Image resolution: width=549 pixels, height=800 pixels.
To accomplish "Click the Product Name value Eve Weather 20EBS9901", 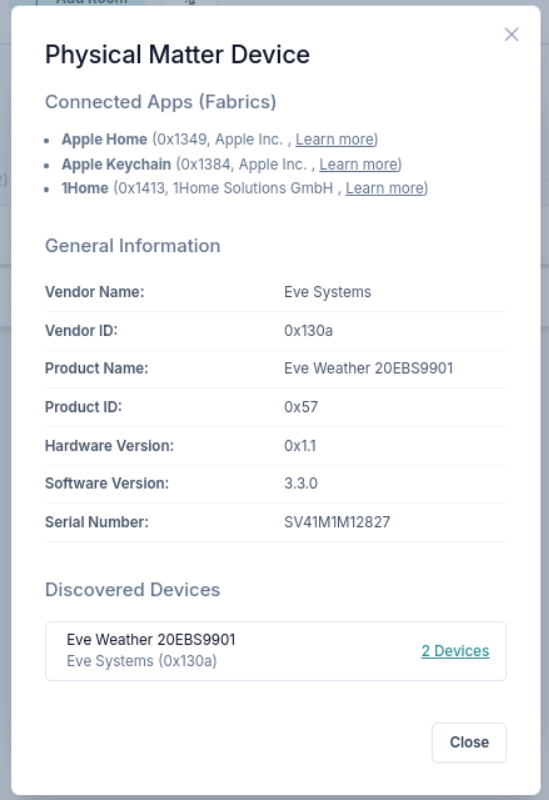I will pyautogui.click(x=368, y=368).
